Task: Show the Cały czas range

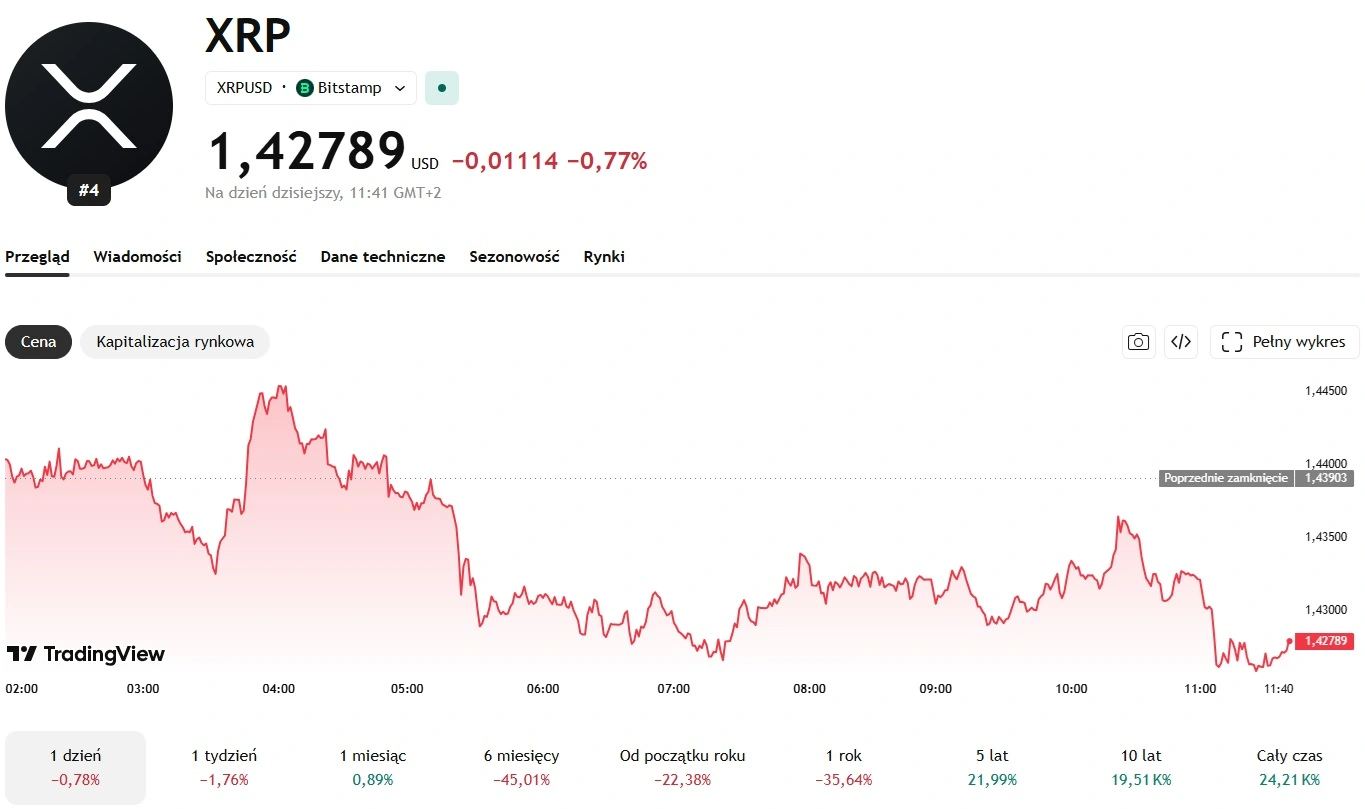Action: [x=1289, y=767]
